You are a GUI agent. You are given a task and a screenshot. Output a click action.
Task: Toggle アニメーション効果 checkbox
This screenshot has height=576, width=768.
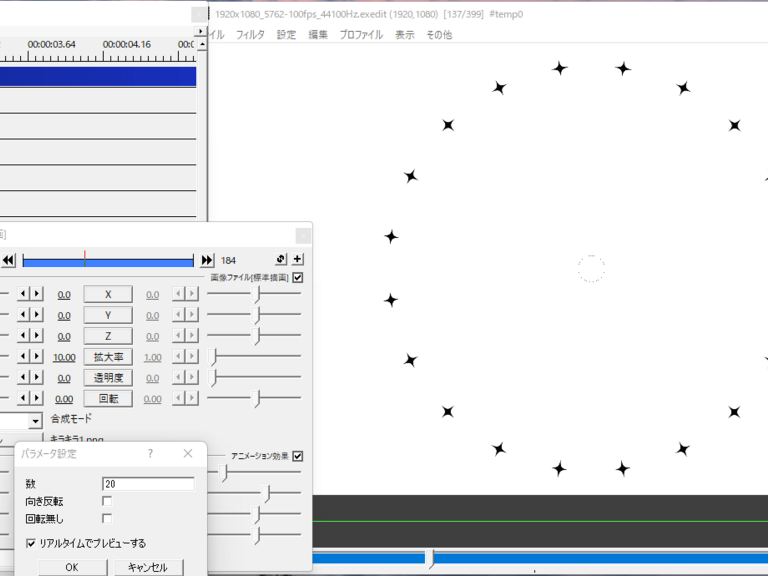(297, 456)
